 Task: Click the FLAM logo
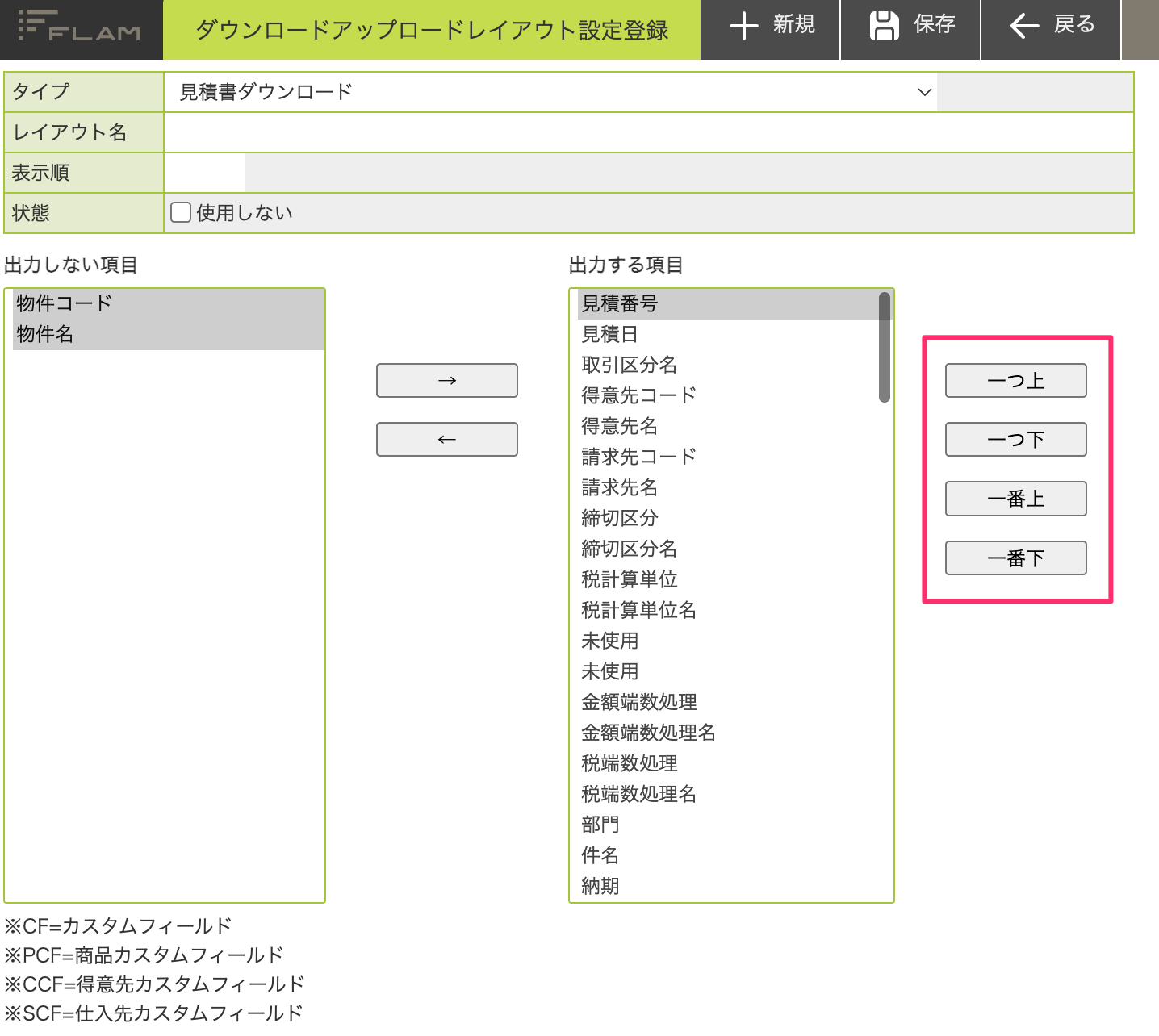pos(79,27)
